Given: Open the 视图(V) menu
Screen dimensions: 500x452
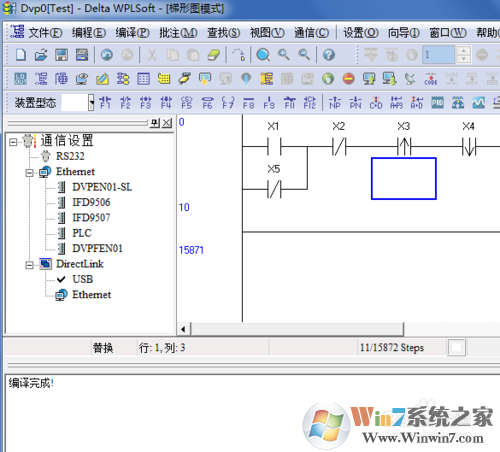Looking at the screenshot, I should (x=267, y=33).
